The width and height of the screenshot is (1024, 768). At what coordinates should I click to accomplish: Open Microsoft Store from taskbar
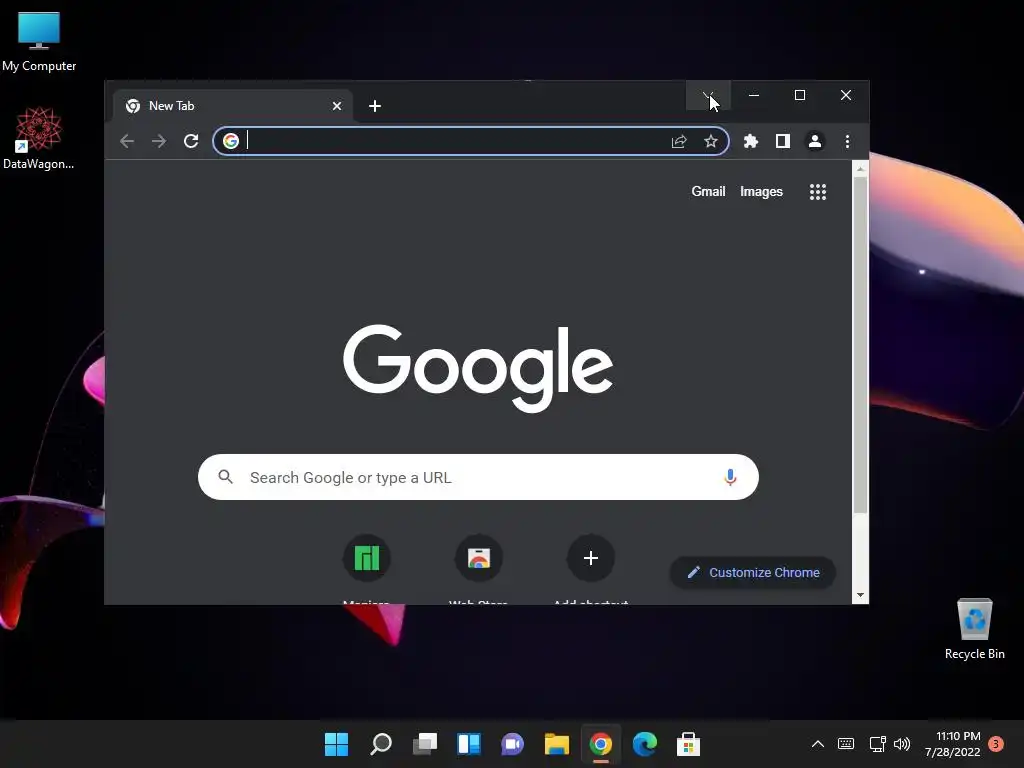pos(688,744)
